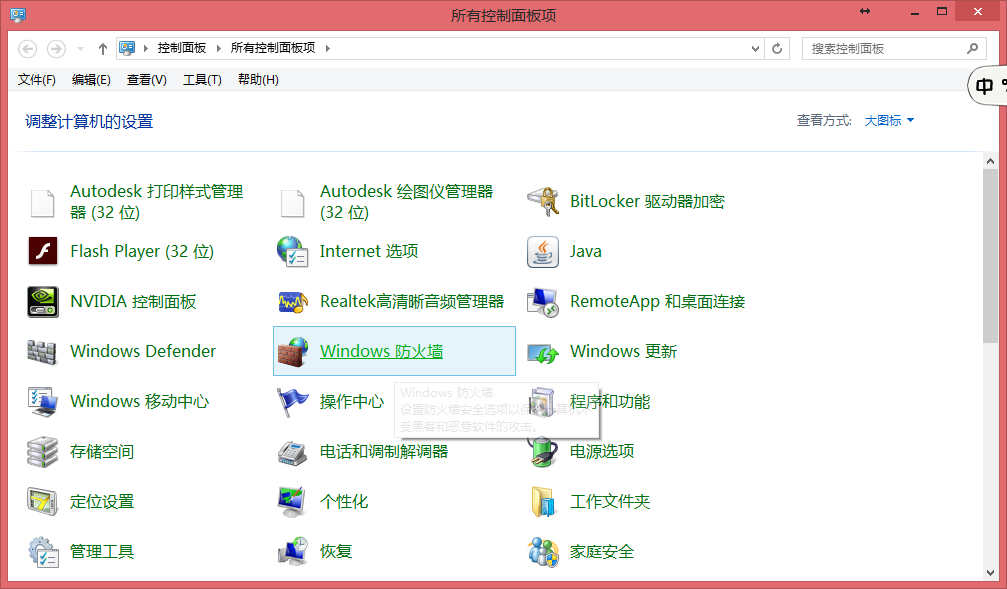
Task: Open the Personalization monitor icon
Action: pyautogui.click(x=292, y=502)
